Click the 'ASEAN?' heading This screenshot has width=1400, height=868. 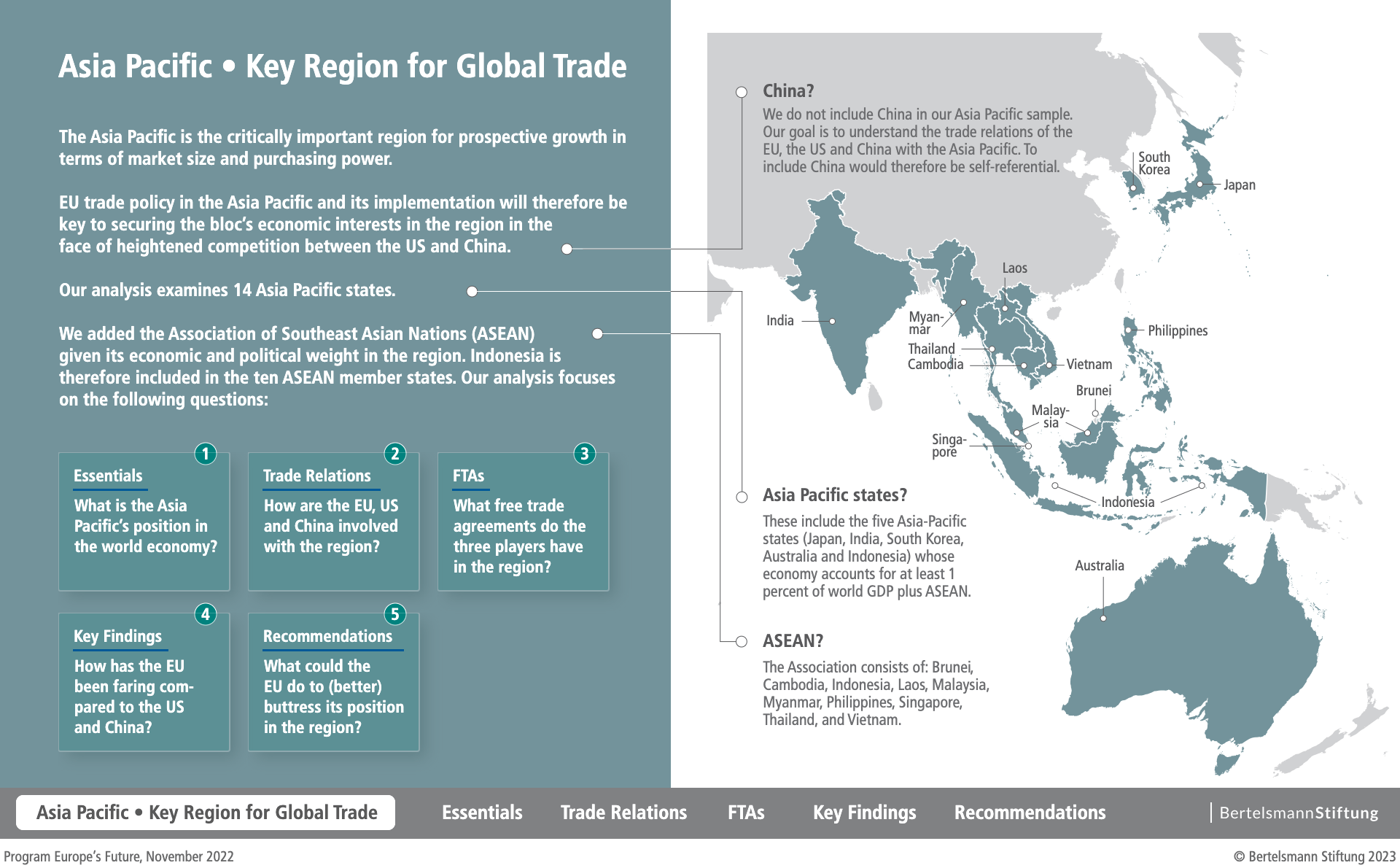pos(793,641)
